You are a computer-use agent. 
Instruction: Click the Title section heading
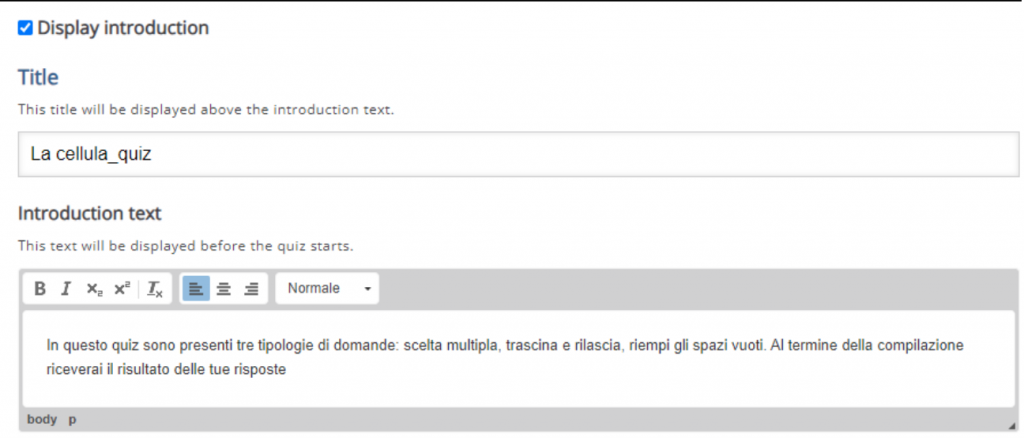click(x=38, y=77)
